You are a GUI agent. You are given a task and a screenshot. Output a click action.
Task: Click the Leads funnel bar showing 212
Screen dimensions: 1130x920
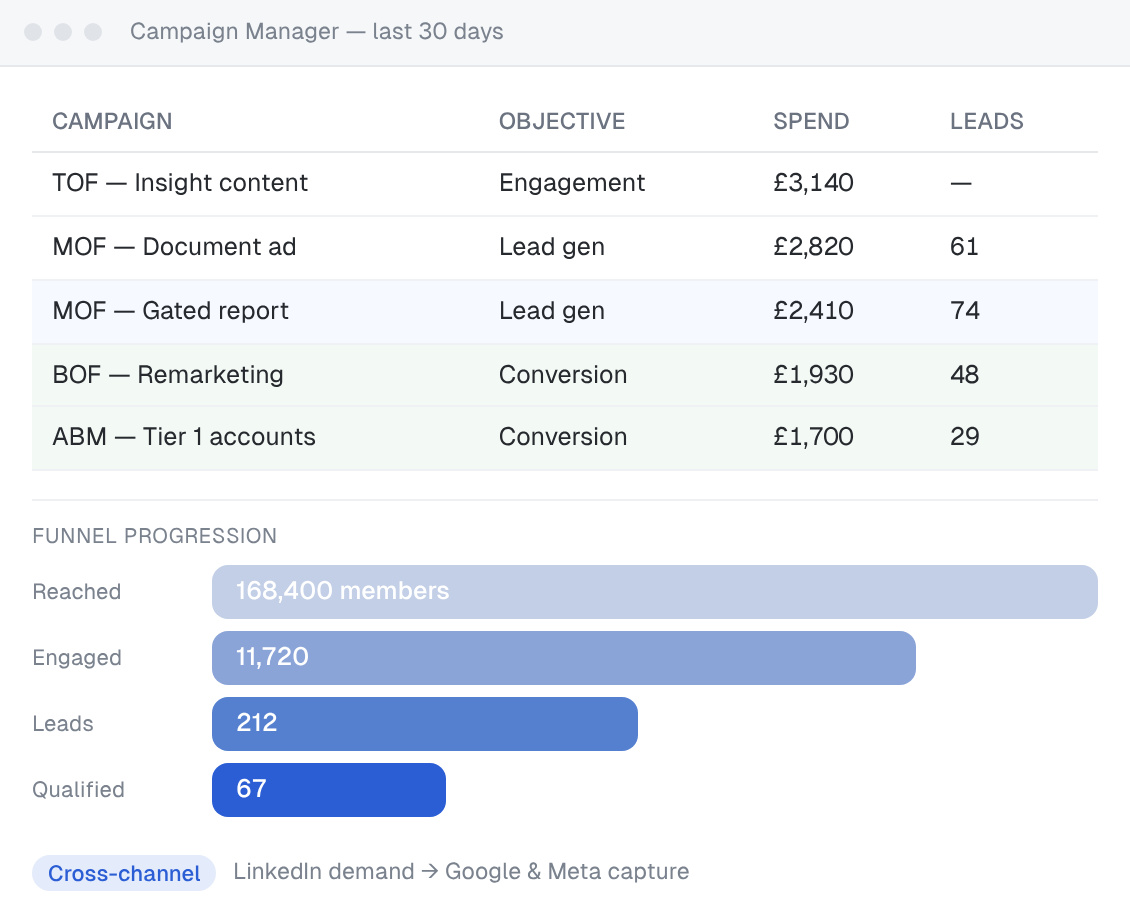424,724
